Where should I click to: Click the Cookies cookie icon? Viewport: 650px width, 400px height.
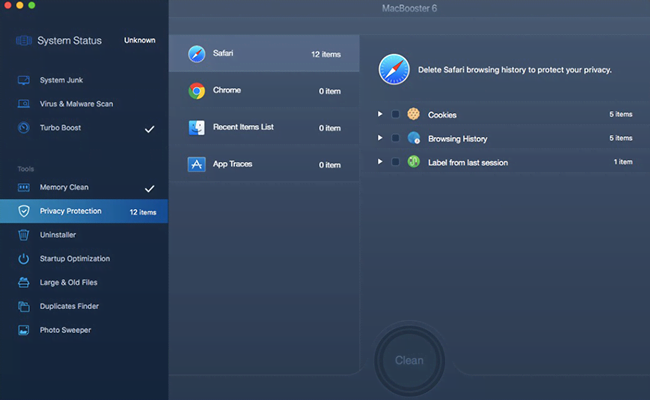(413, 114)
